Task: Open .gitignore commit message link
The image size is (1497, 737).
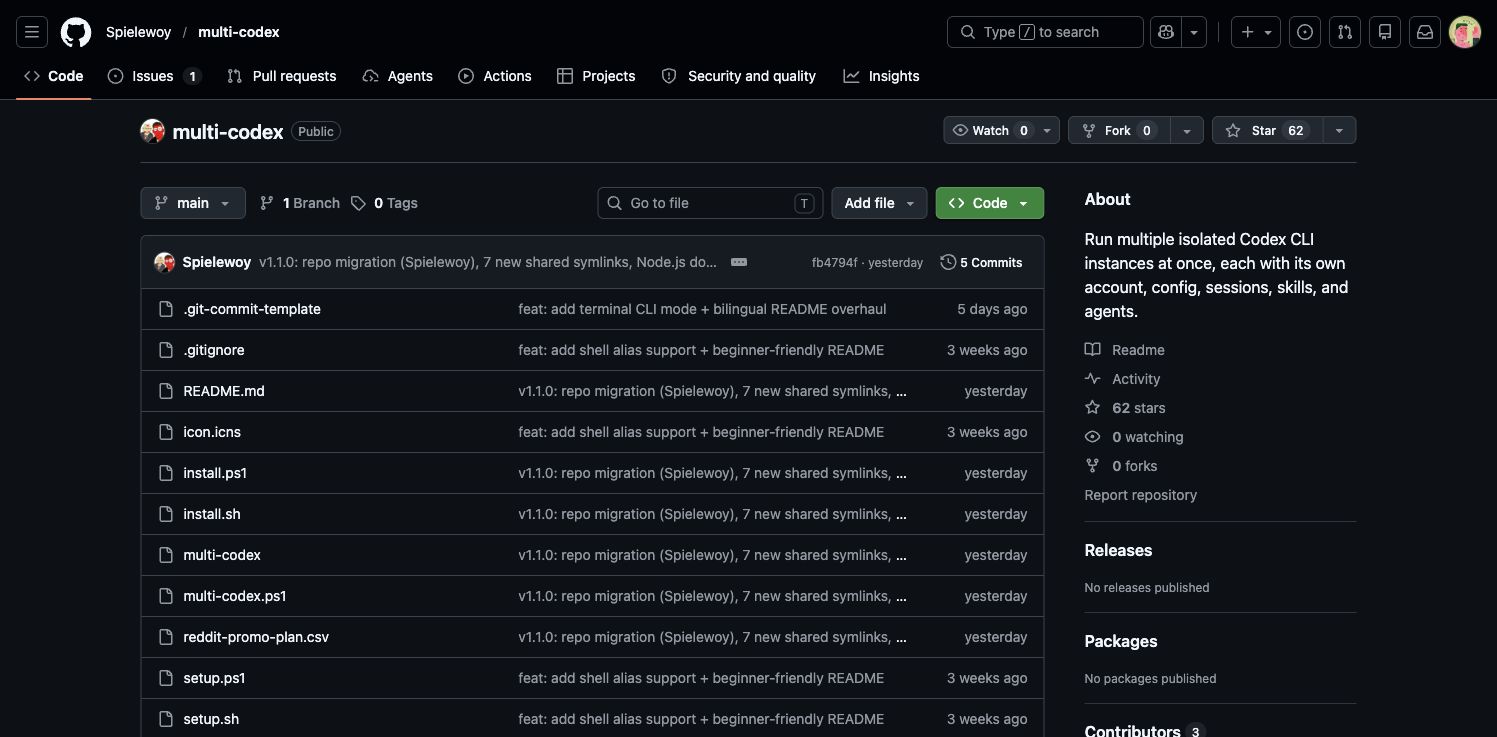Action: (701, 350)
